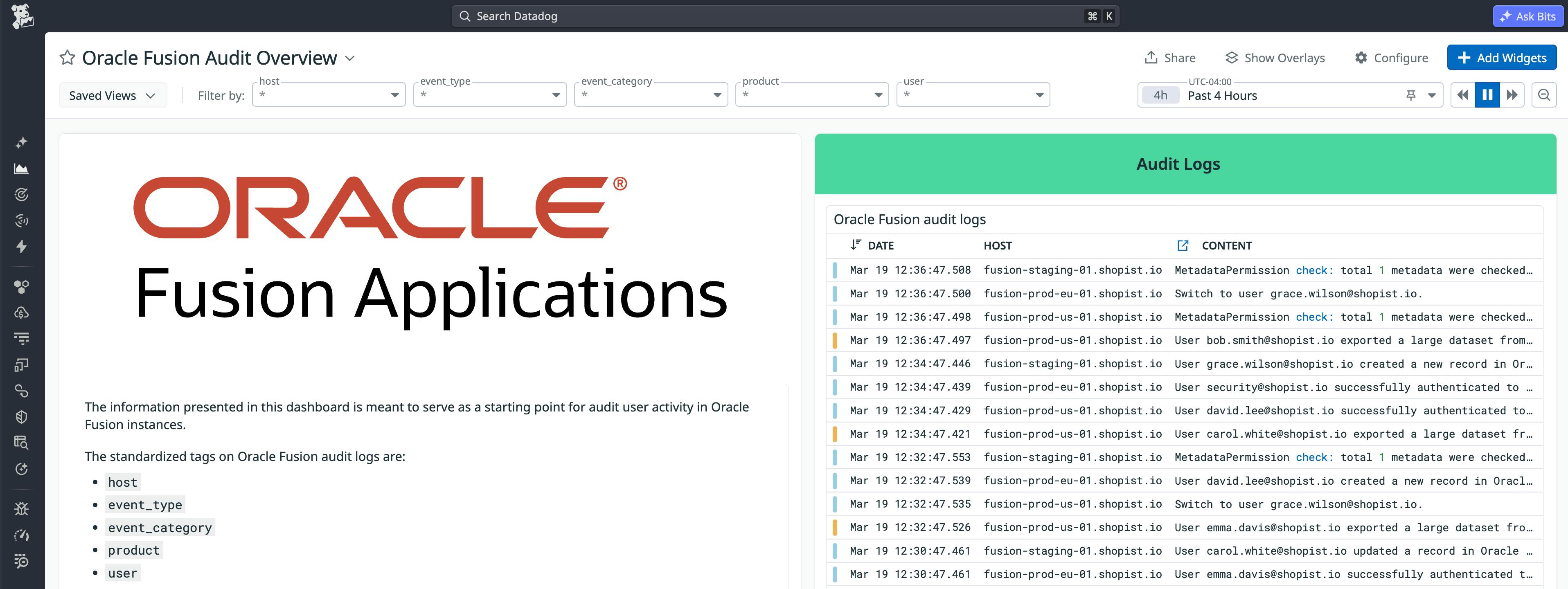Expand the Saved Views menu
Screen dimensions: 1568x589
(113, 95)
